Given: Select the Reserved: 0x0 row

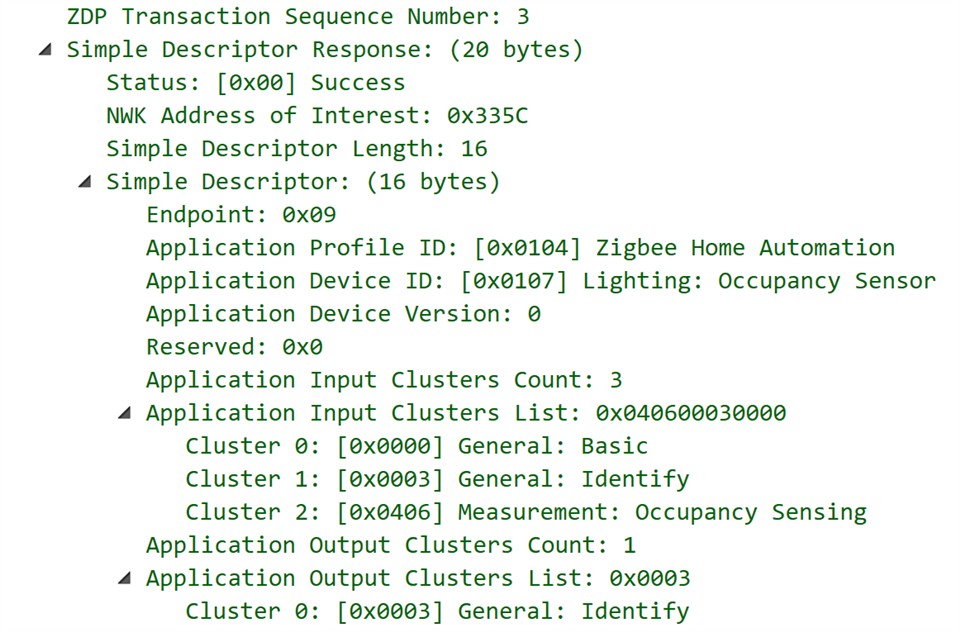Looking at the screenshot, I should point(235,347).
